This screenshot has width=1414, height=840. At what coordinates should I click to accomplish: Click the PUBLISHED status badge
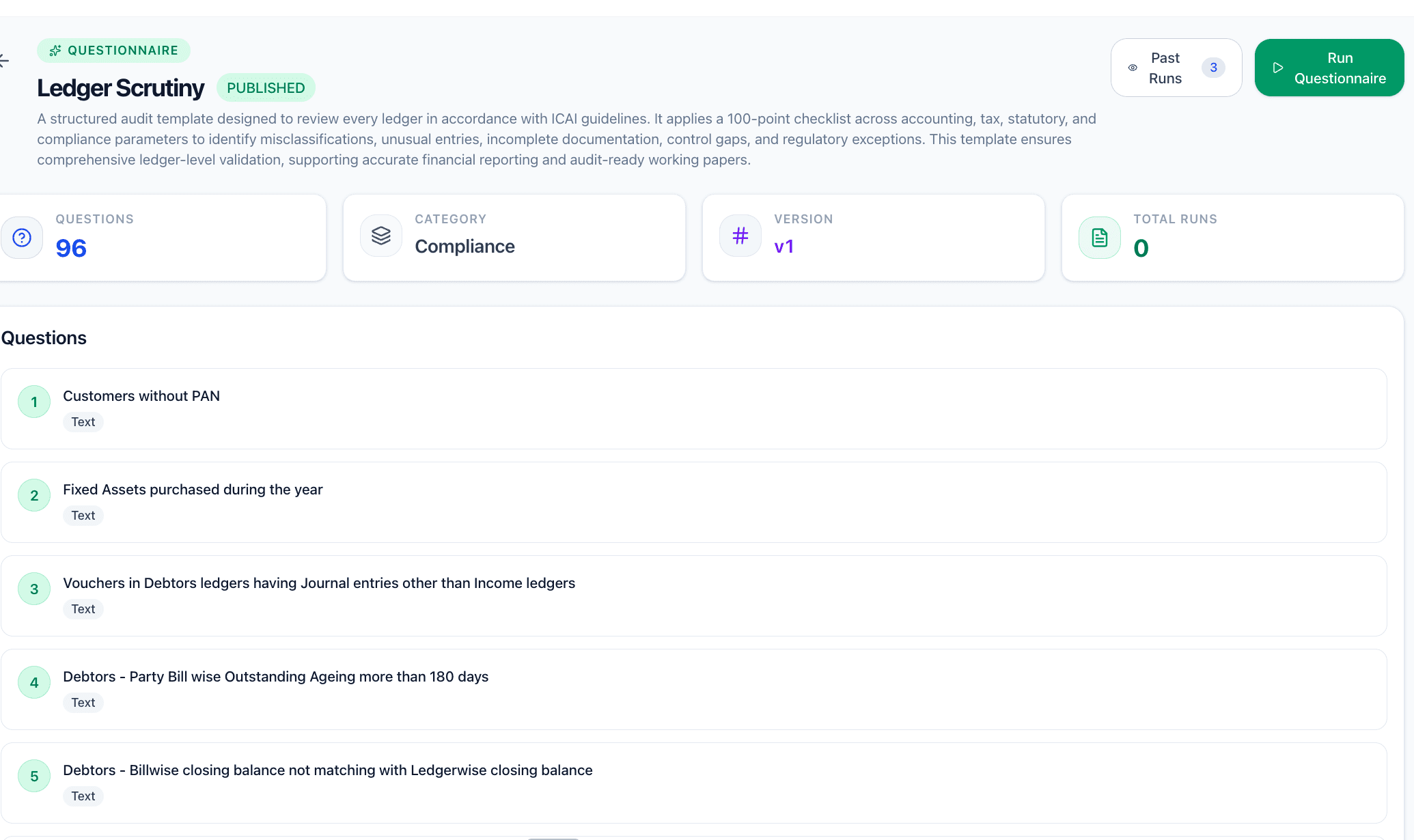266,87
